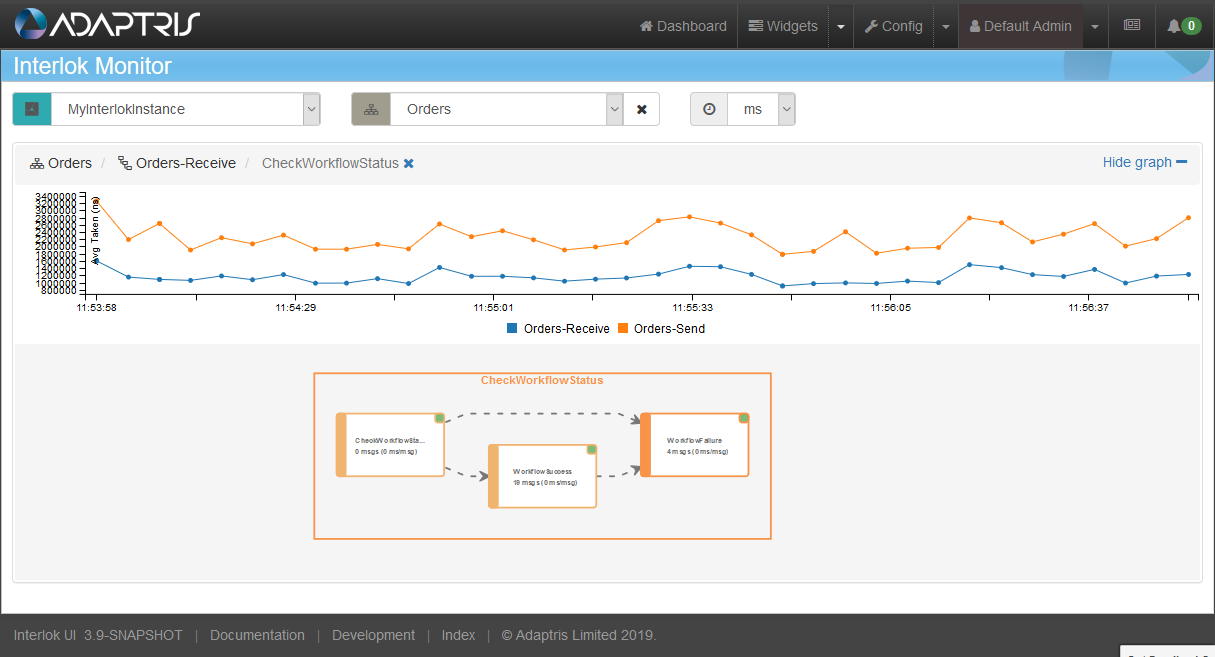This screenshot has width=1215, height=657.
Task: Open the Index footer link
Action: coord(458,635)
